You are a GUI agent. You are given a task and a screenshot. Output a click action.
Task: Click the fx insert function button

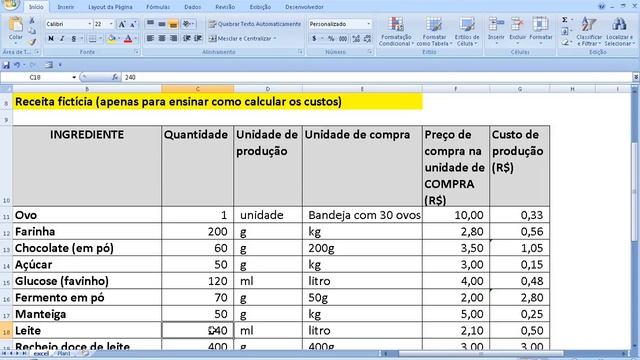tap(115, 77)
